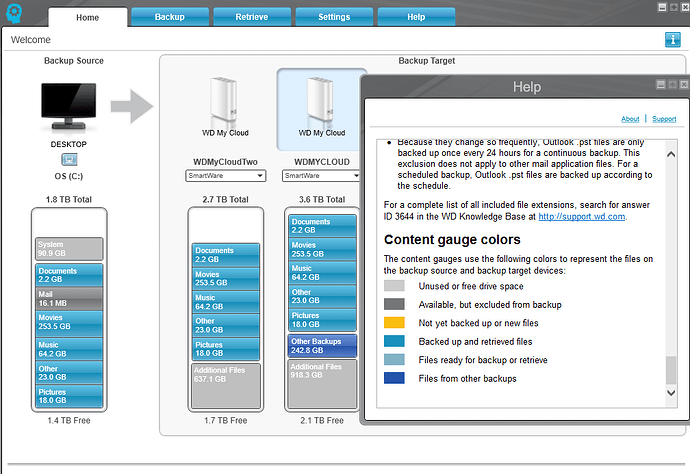Select Music 64.2 GB in source gauge
The height and width of the screenshot is (474, 690).
[69, 349]
